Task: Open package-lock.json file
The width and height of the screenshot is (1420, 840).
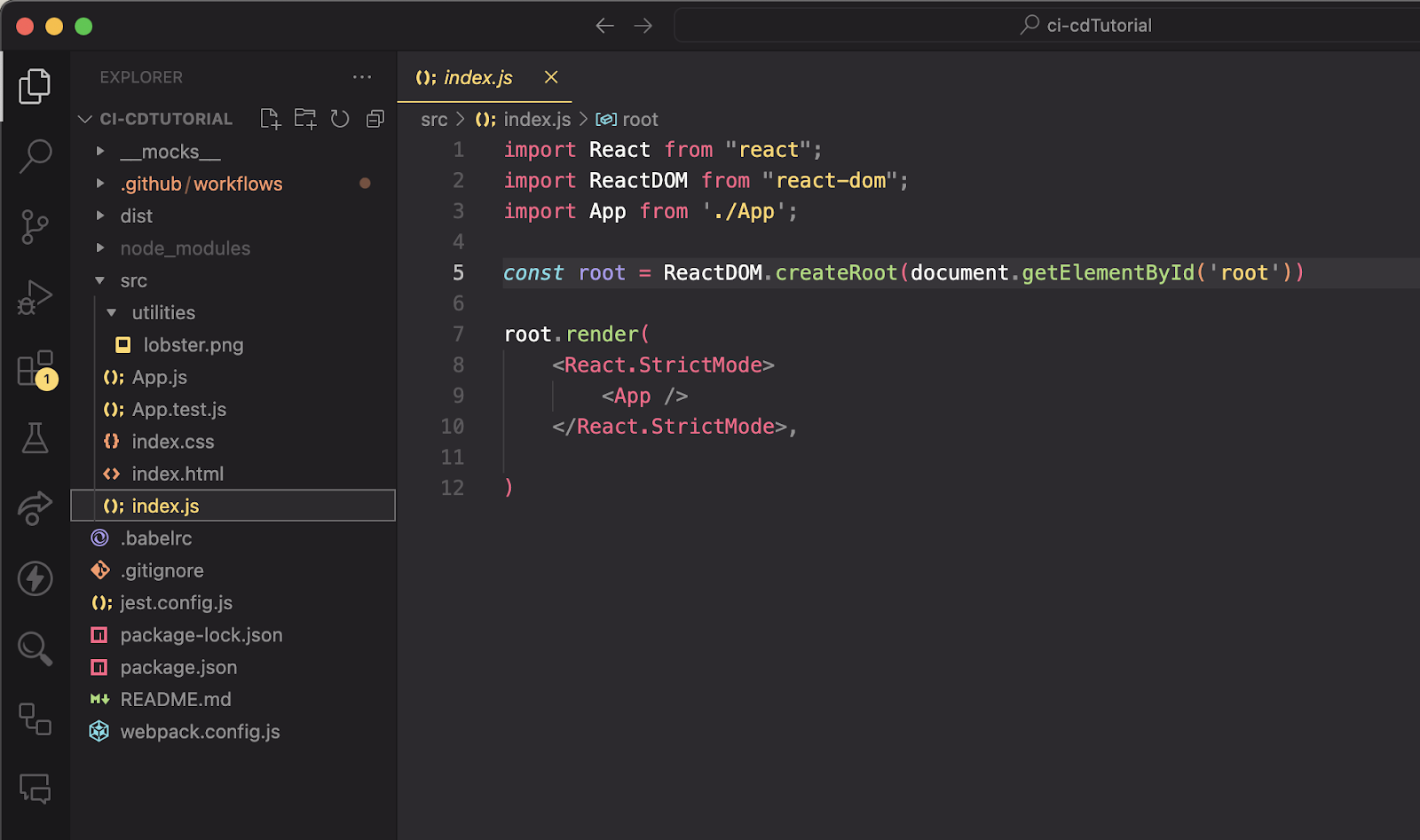Action: 233,635
